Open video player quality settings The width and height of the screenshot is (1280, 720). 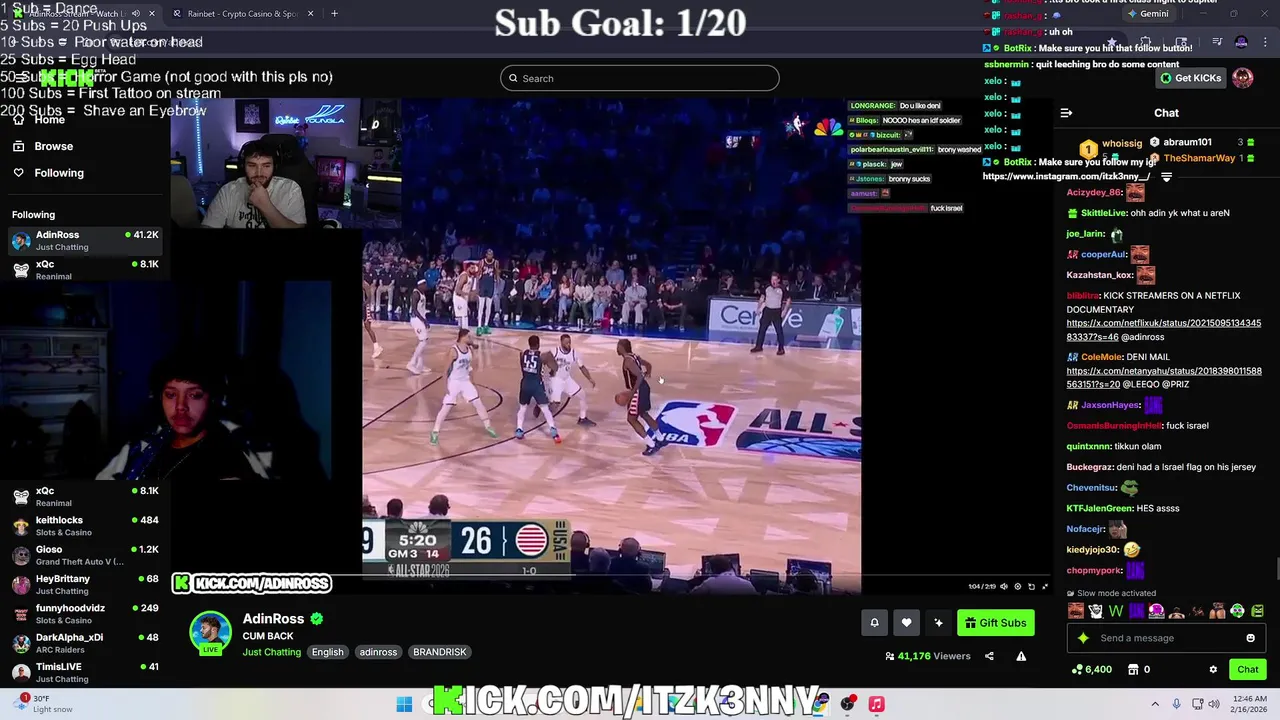pyautogui.click(x=1018, y=587)
